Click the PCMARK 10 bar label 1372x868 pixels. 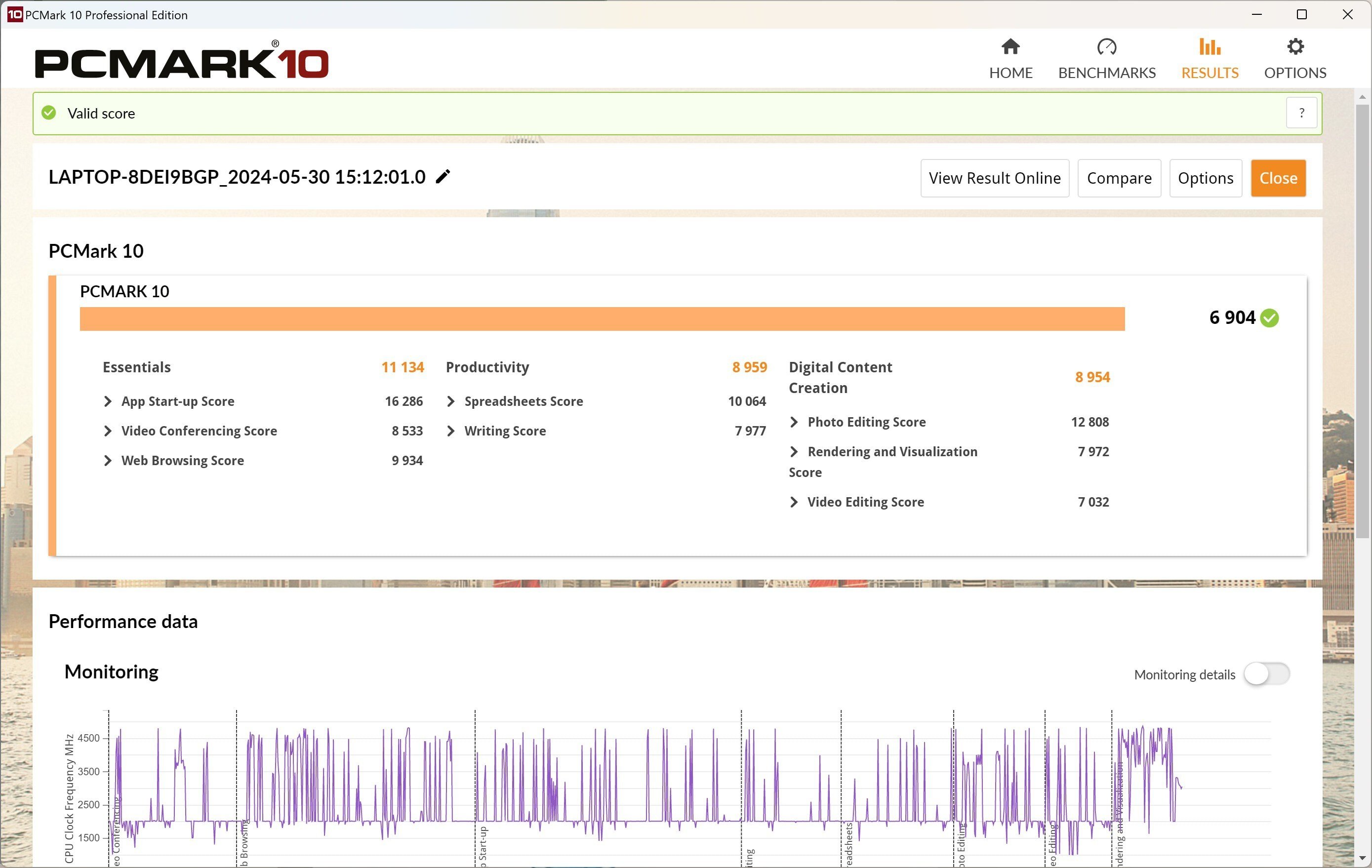(x=124, y=292)
